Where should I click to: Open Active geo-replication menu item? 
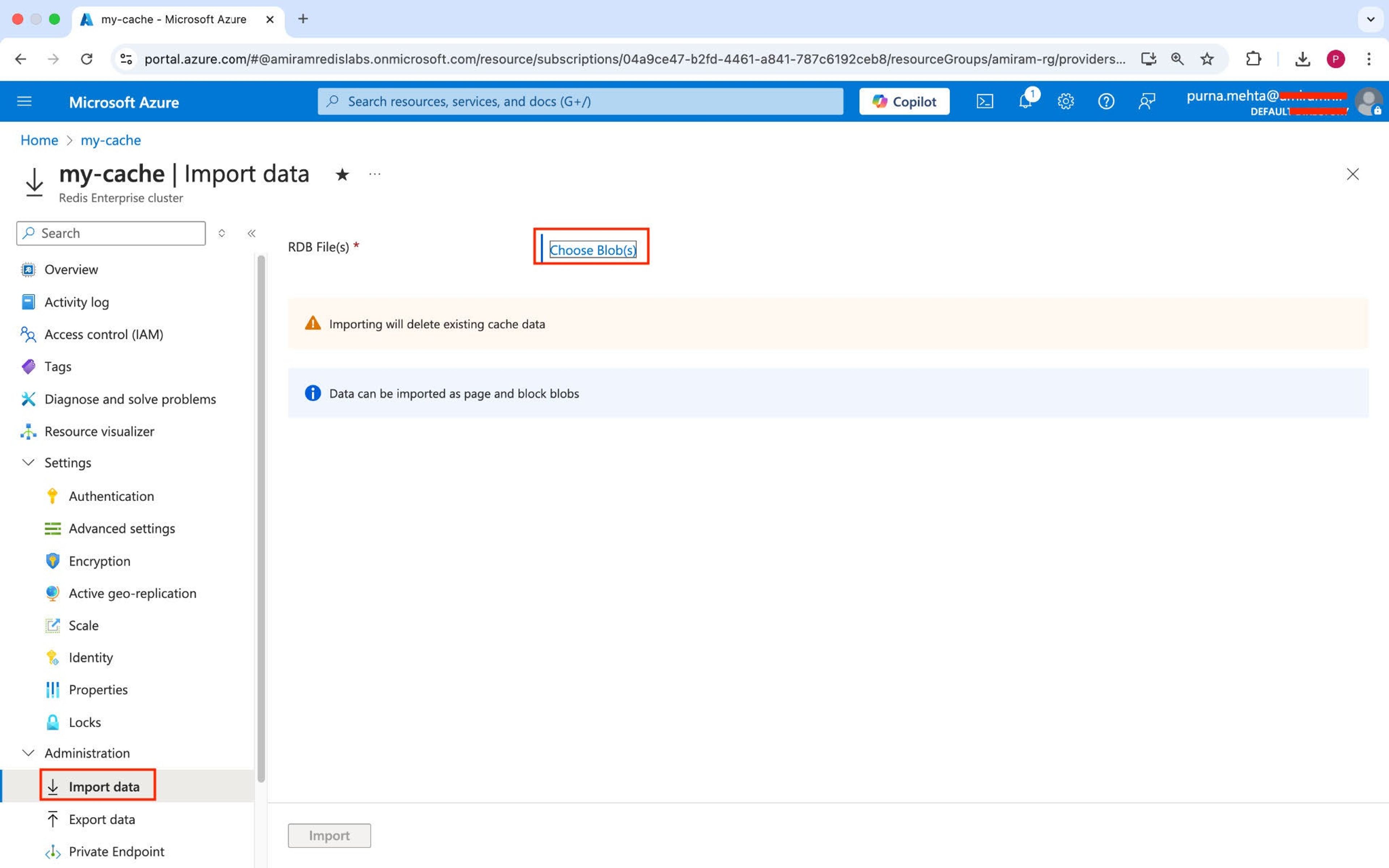132,593
